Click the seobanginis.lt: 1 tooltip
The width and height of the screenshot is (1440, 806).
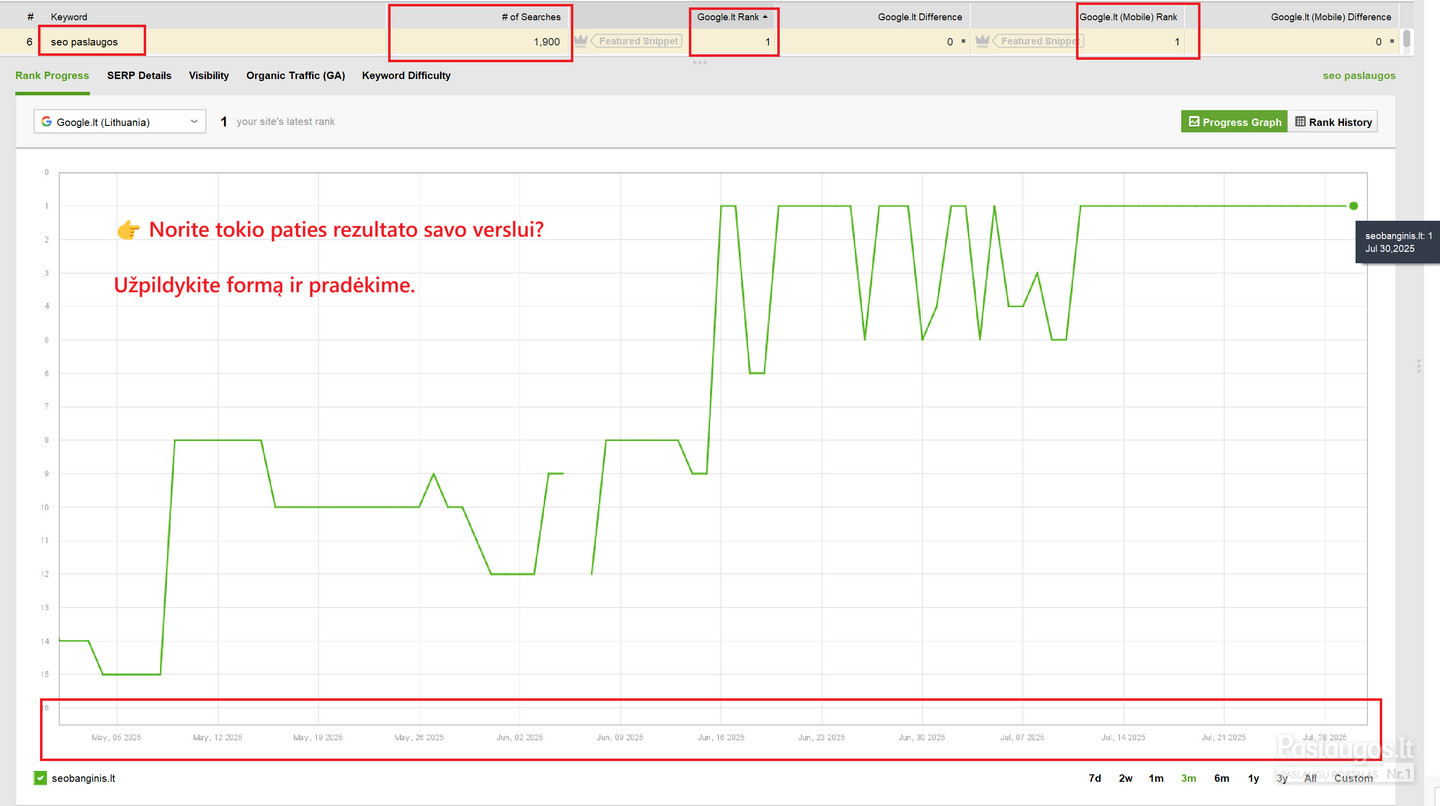coord(1397,242)
